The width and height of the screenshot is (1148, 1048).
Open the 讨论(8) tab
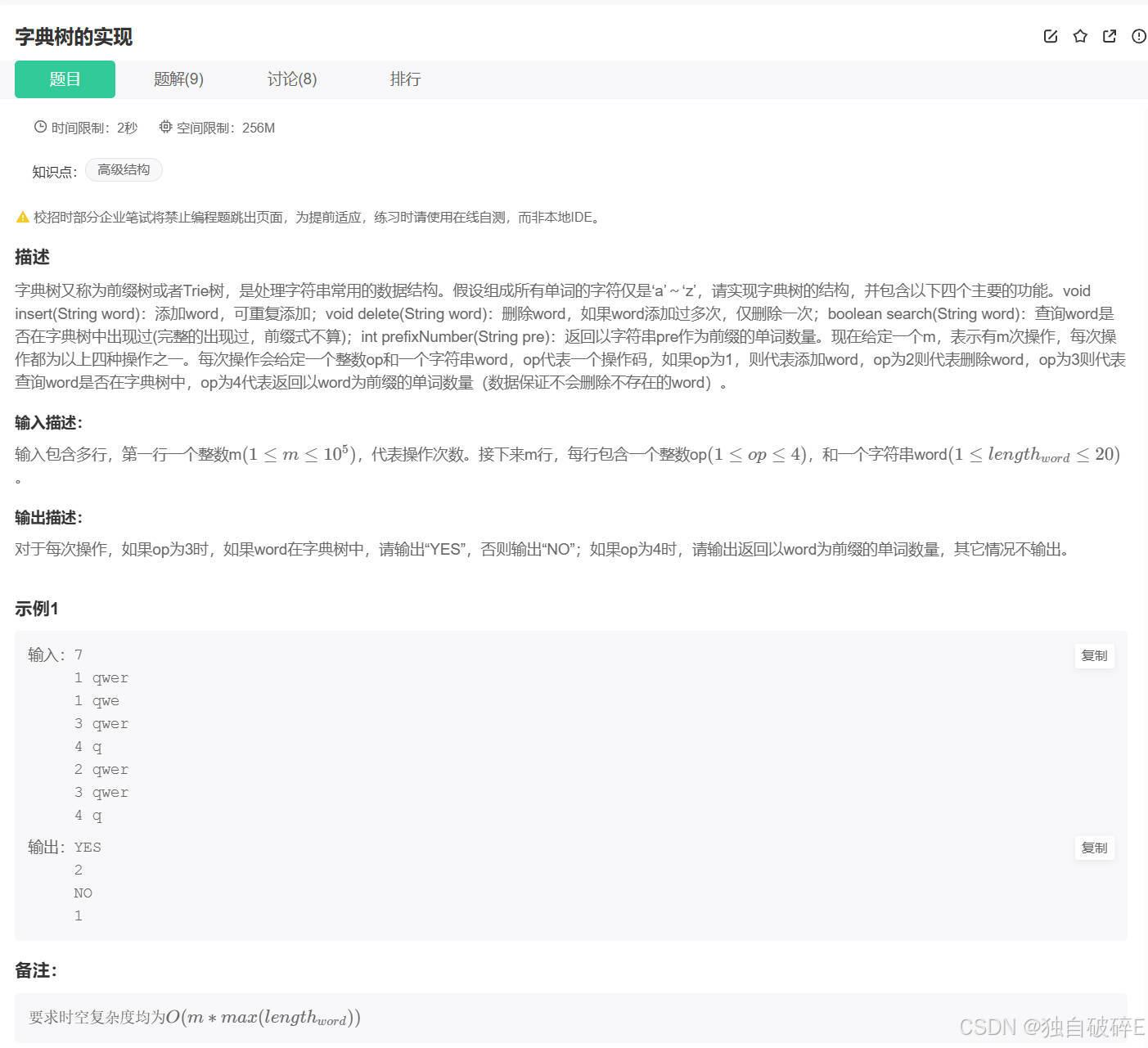pyautogui.click(x=291, y=79)
